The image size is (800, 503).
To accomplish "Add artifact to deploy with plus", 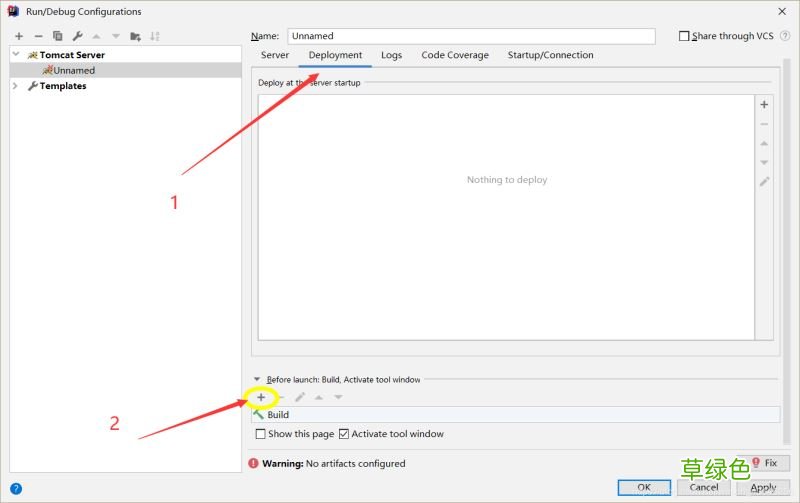I will (764, 105).
